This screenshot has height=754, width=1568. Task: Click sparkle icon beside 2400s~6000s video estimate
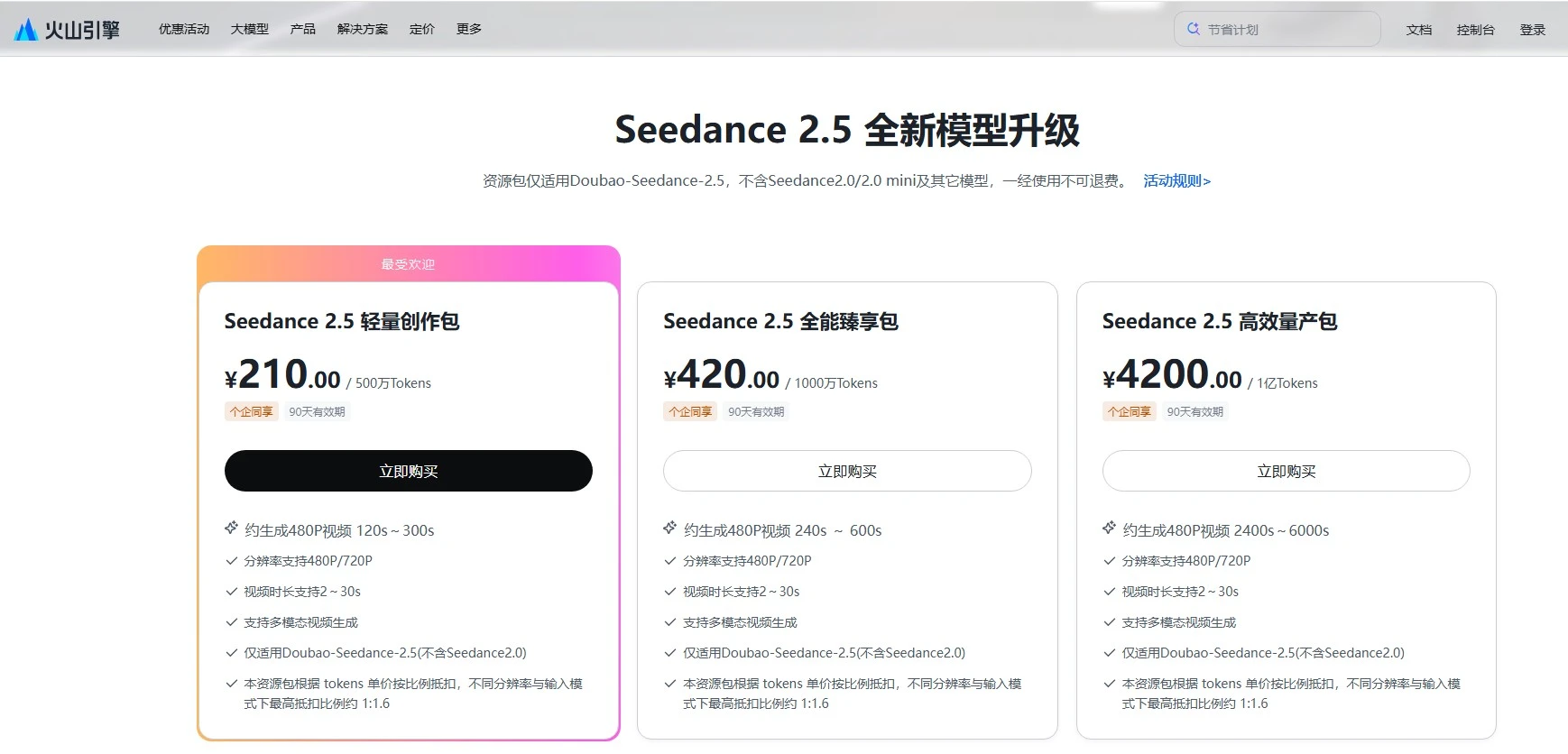pyautogui.click(x=1109, y=528)
